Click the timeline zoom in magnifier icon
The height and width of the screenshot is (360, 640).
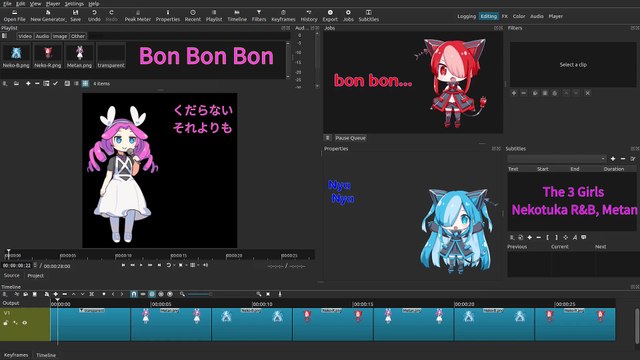pyautogui.click(x=259, y=294)
